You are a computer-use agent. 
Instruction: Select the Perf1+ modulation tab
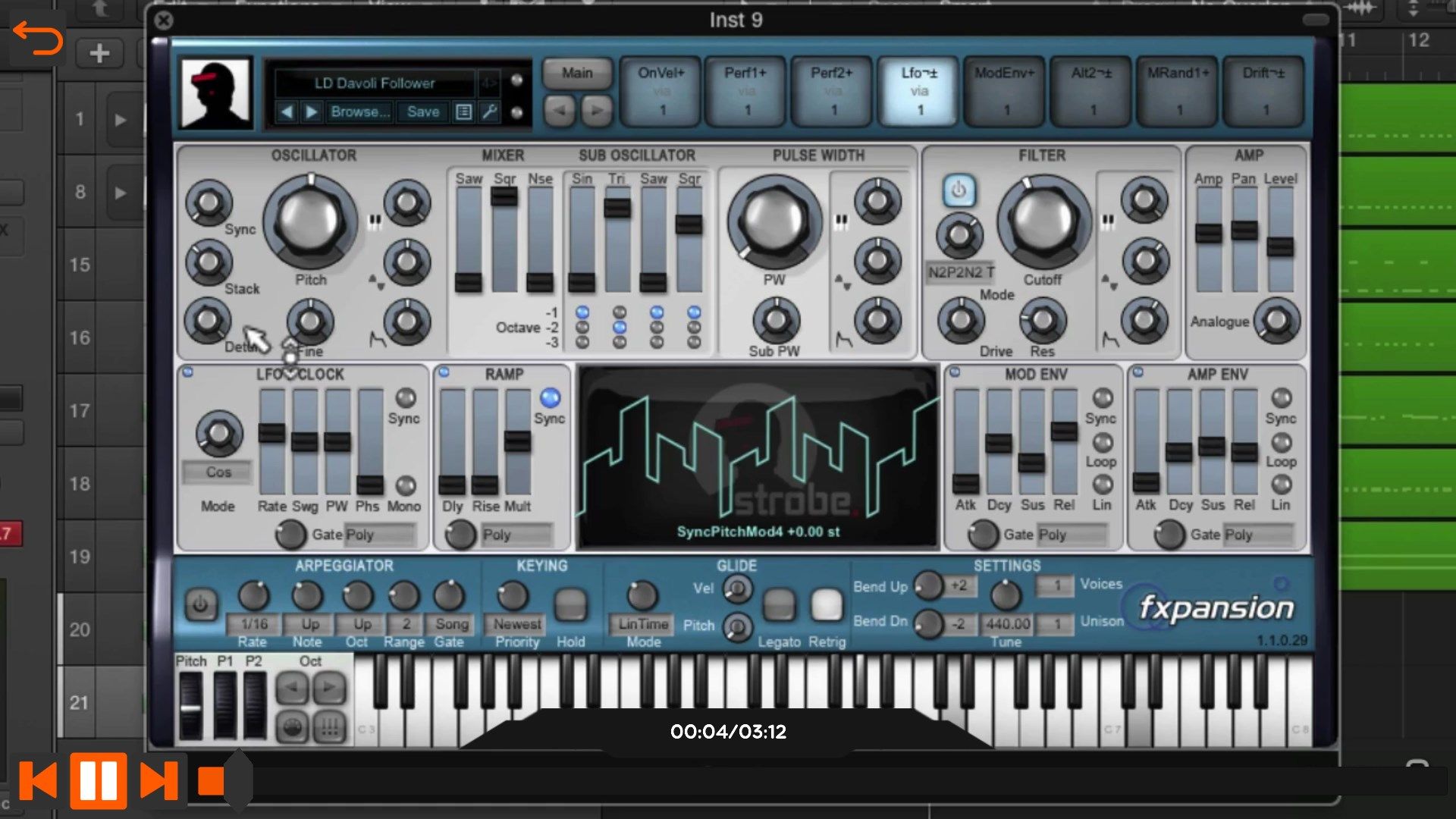tap(746, 91)
